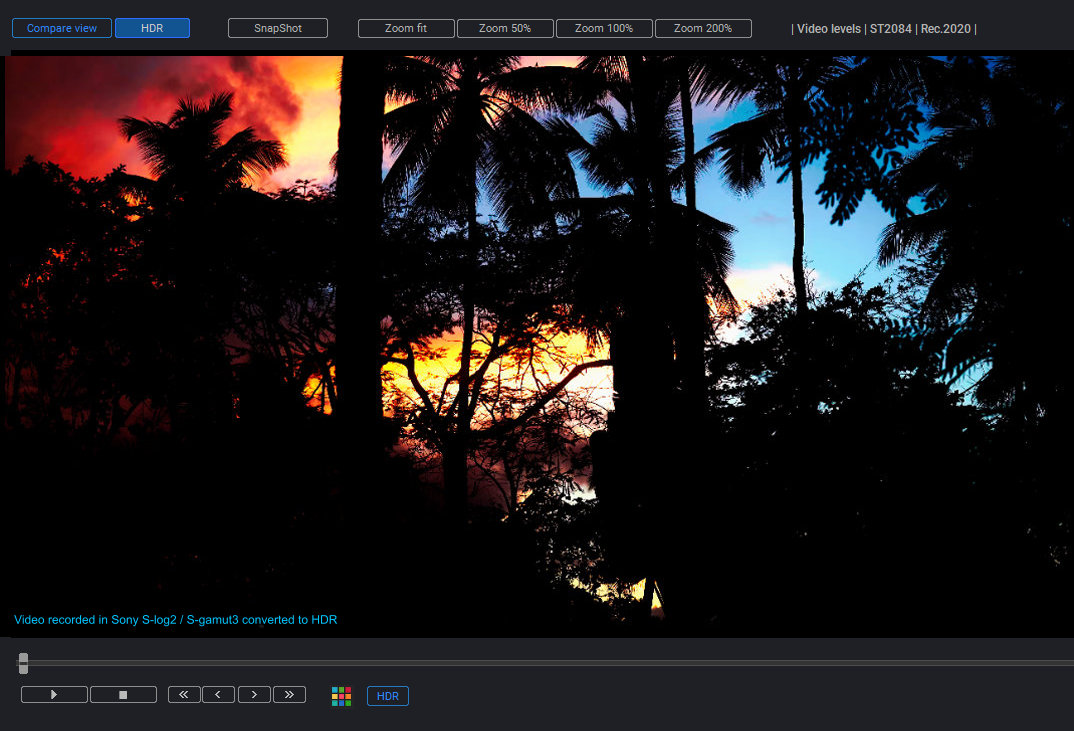
Task: Set zoom to 50%
Action: click(x=505, y=28)
